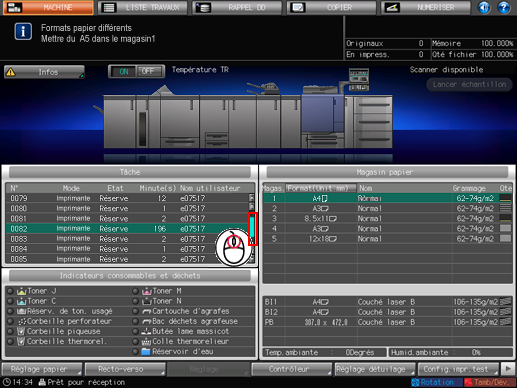517x388 pixels.
Task: Click Bac déchets agrafeuse icon
Action: coord(147,321)
